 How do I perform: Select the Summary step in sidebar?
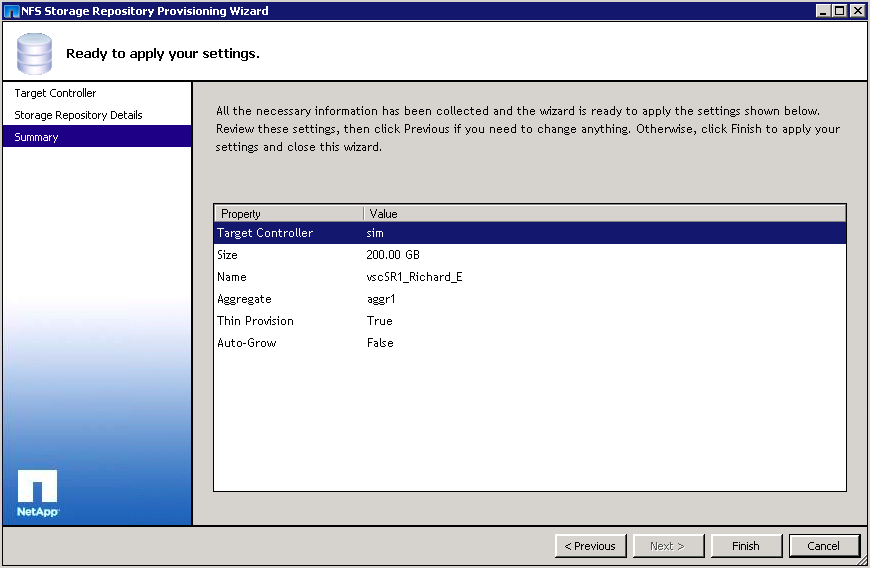36,137
